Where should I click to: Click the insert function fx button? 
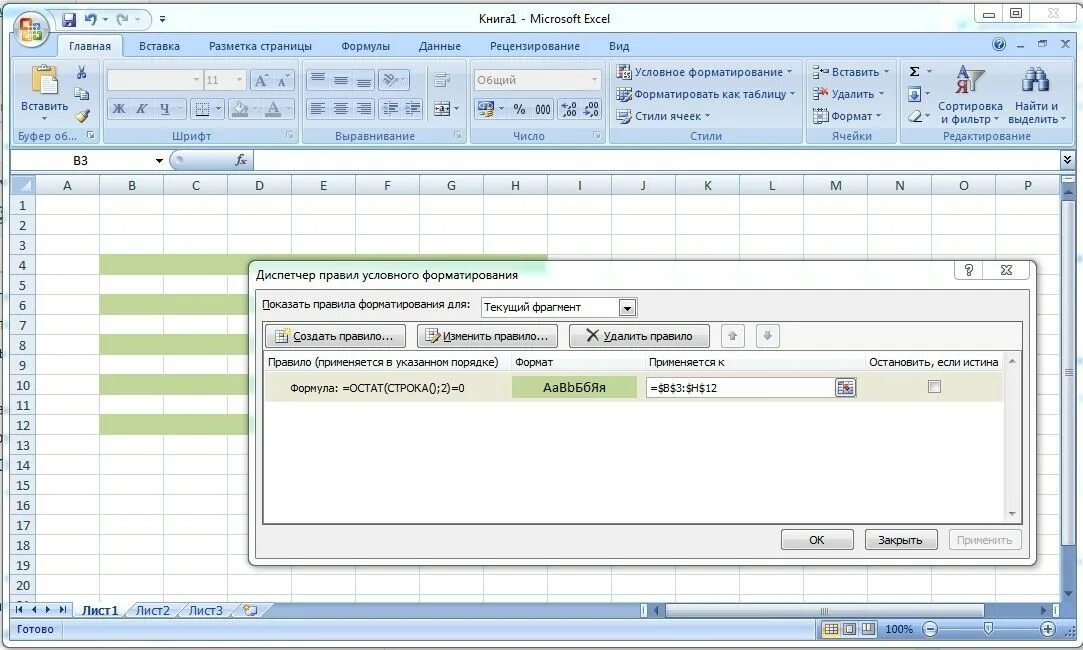click(240, 160)
